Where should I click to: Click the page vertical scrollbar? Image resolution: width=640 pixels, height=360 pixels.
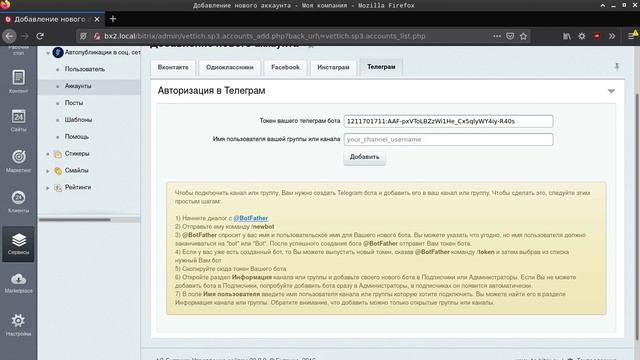(x=638, y=216)
